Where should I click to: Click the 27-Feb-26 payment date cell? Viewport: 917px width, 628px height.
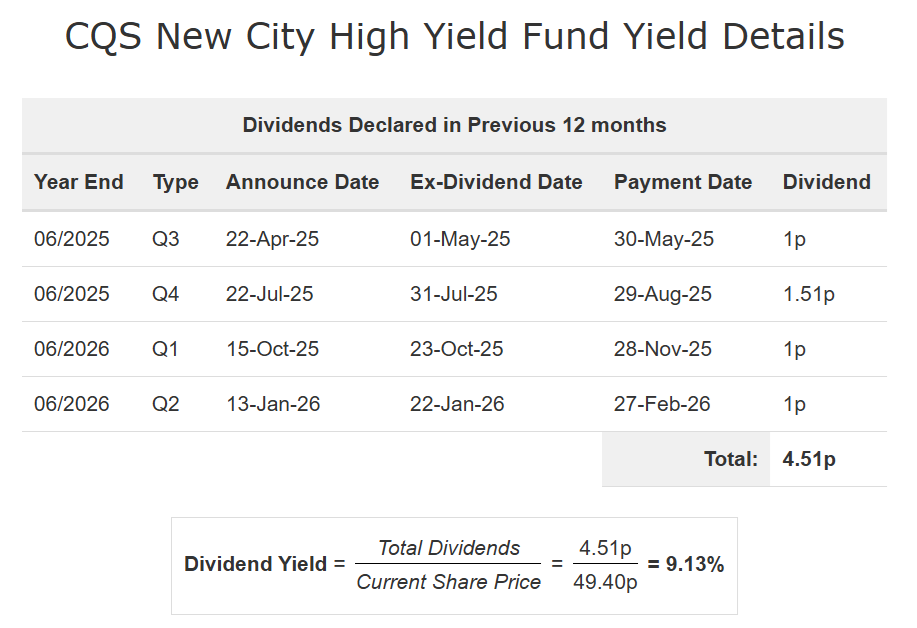coord(662,405)
